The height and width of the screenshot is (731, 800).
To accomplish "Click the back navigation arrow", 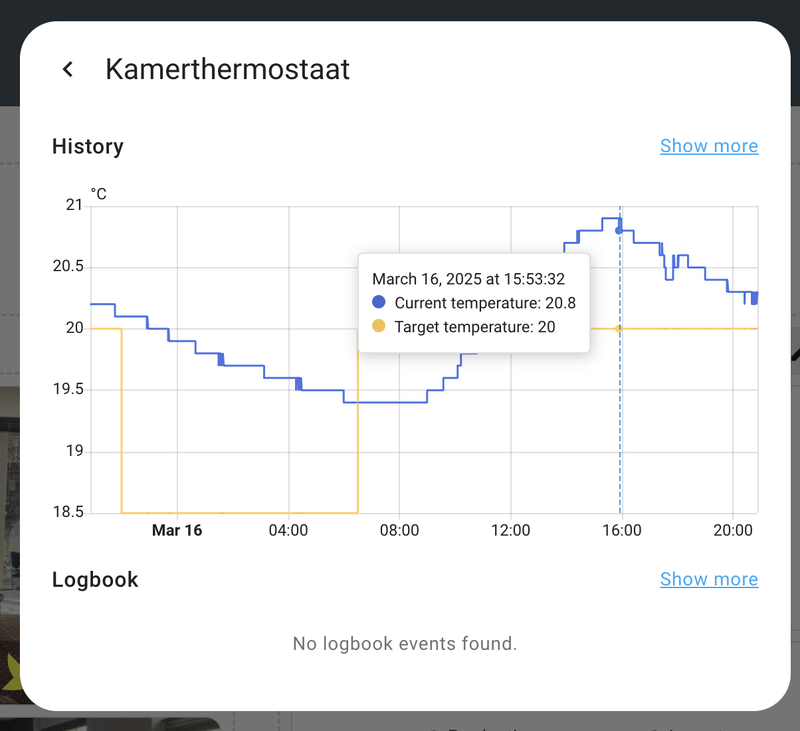I will [67, 68].
